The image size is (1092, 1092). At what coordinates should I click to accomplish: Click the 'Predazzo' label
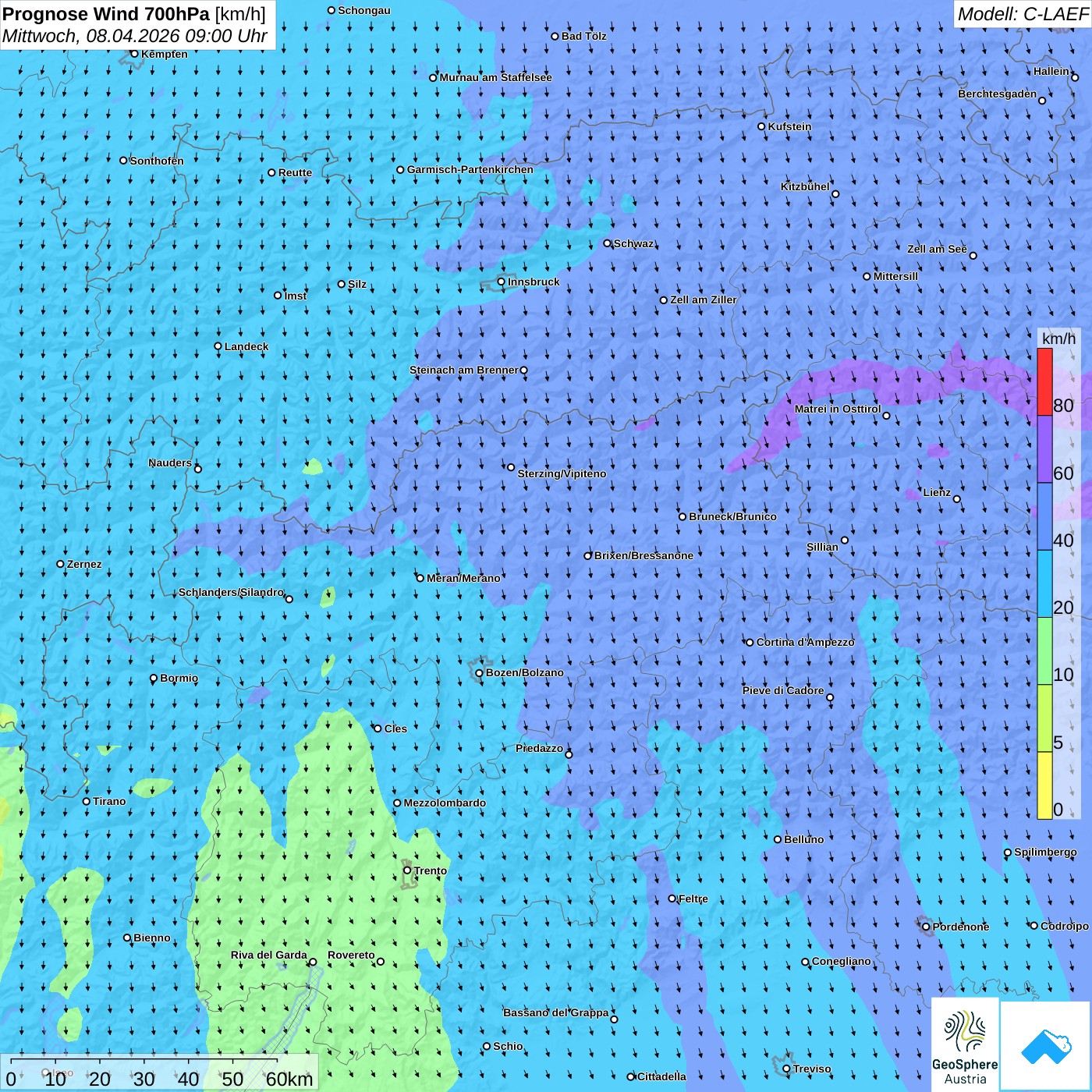[x=539, y=748]
